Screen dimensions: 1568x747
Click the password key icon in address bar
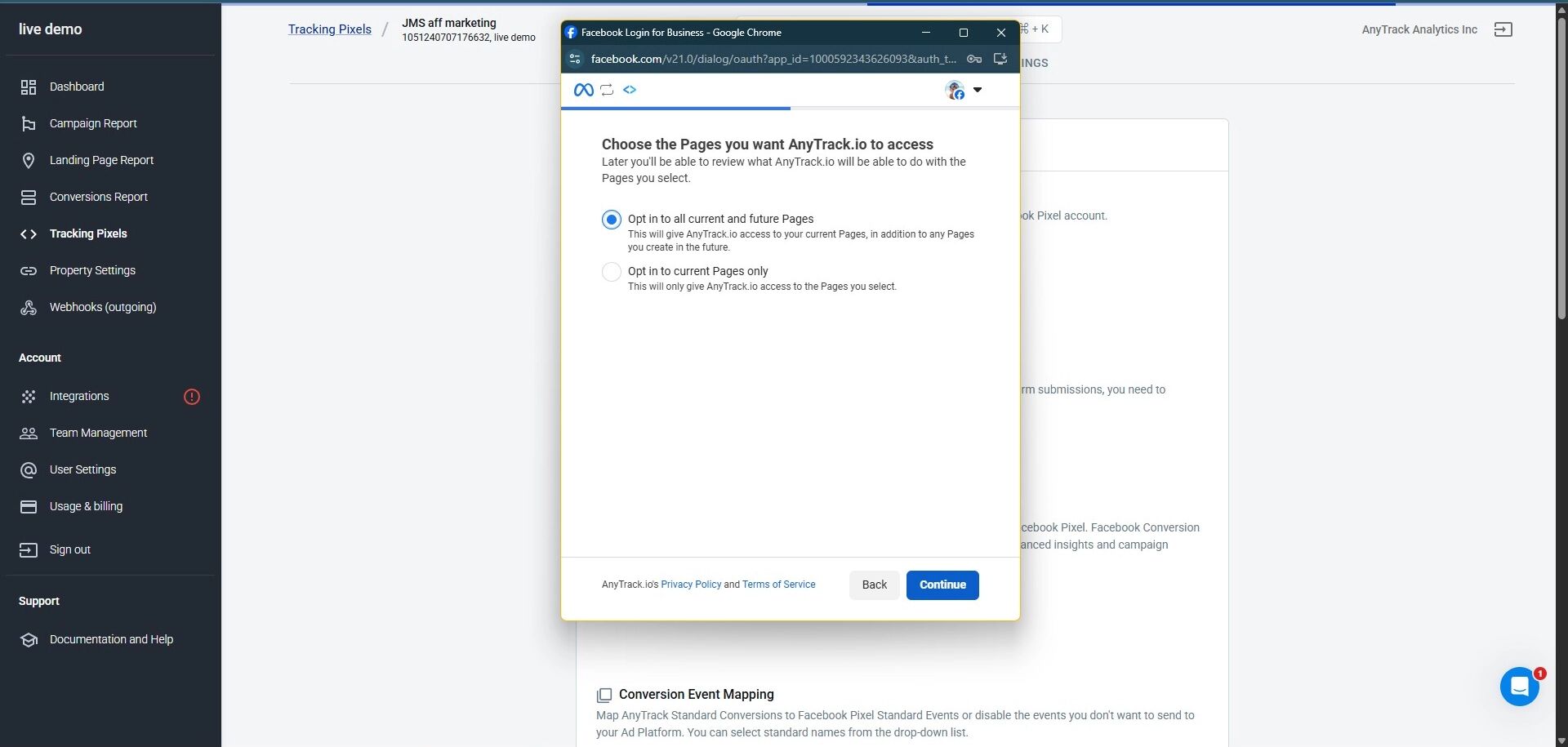tap(974, 59)
